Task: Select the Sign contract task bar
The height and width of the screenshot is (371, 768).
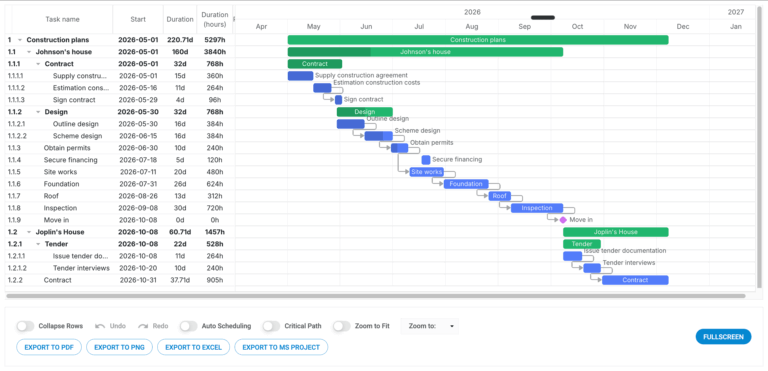Action: click(x=338, y=100)
